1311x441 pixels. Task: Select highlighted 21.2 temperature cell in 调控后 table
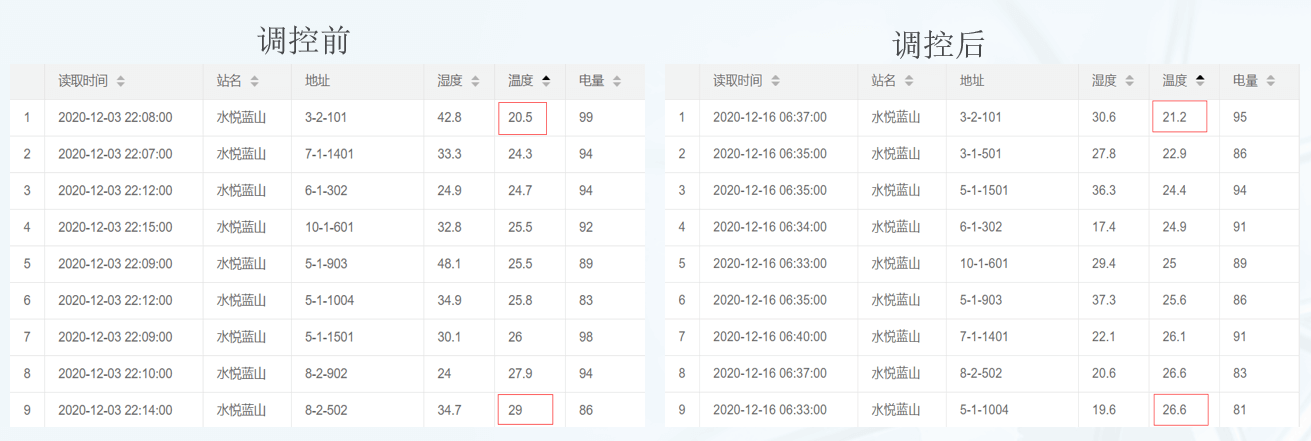[1179, 118]
